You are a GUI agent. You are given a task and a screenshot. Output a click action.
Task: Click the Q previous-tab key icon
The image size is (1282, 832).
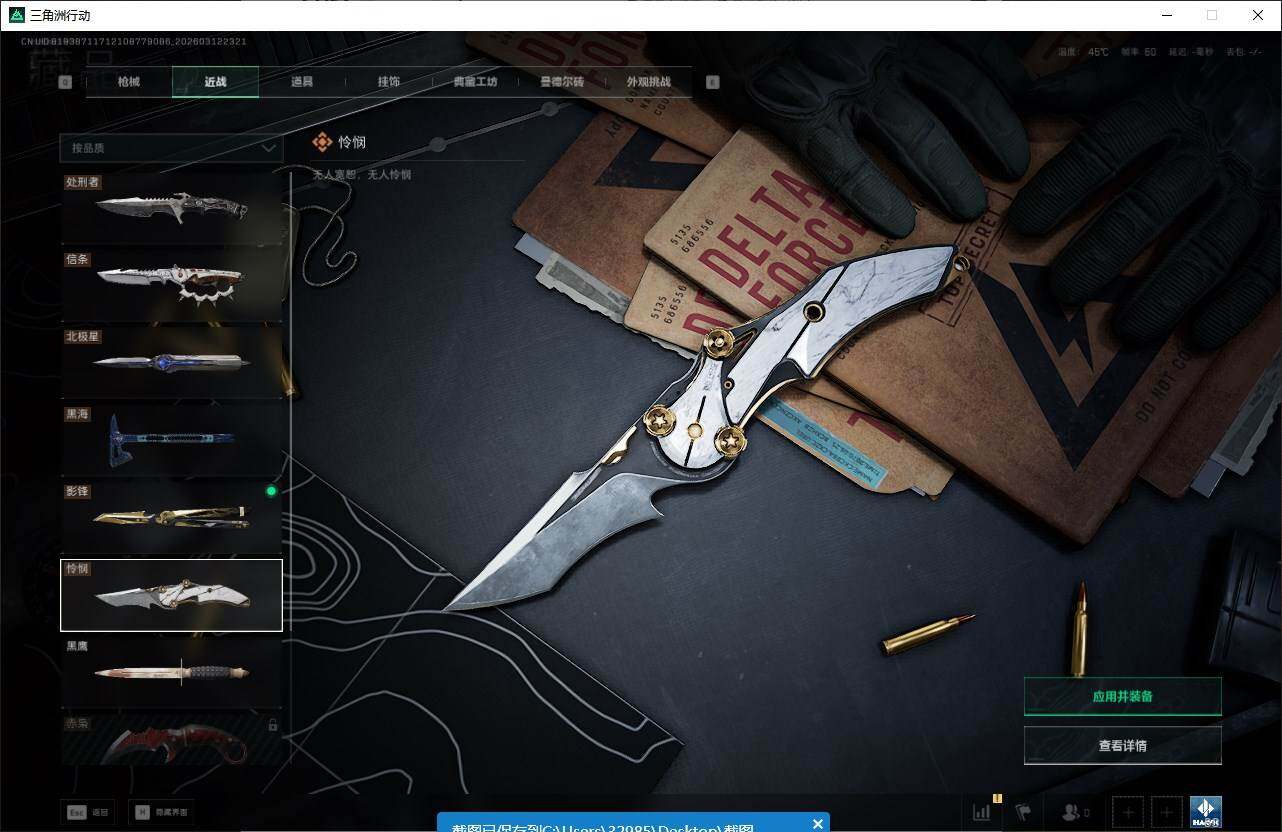coord(65,82)
